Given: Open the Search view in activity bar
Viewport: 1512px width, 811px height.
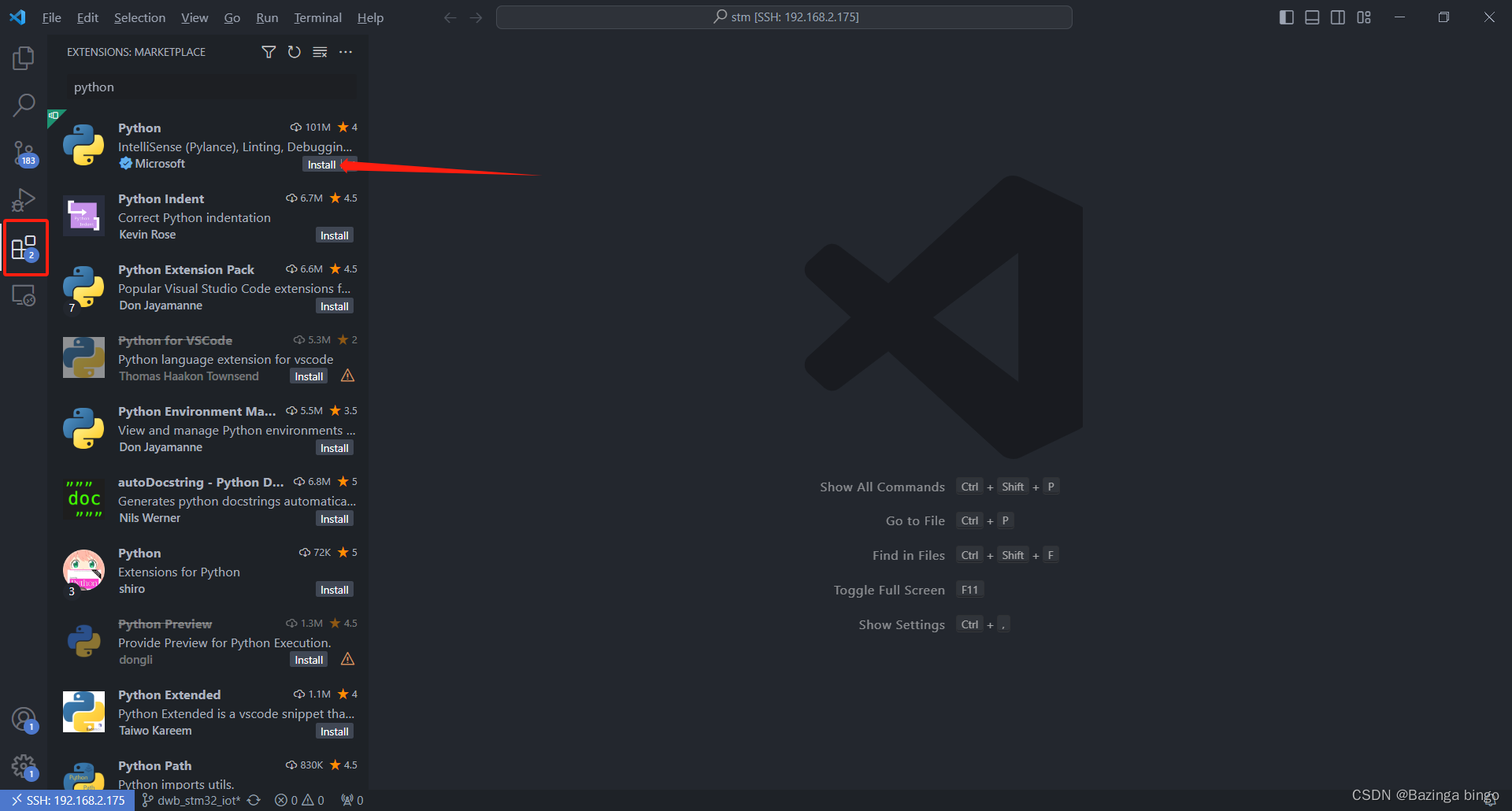Looking at the screenshot, I should click(24, 106).
